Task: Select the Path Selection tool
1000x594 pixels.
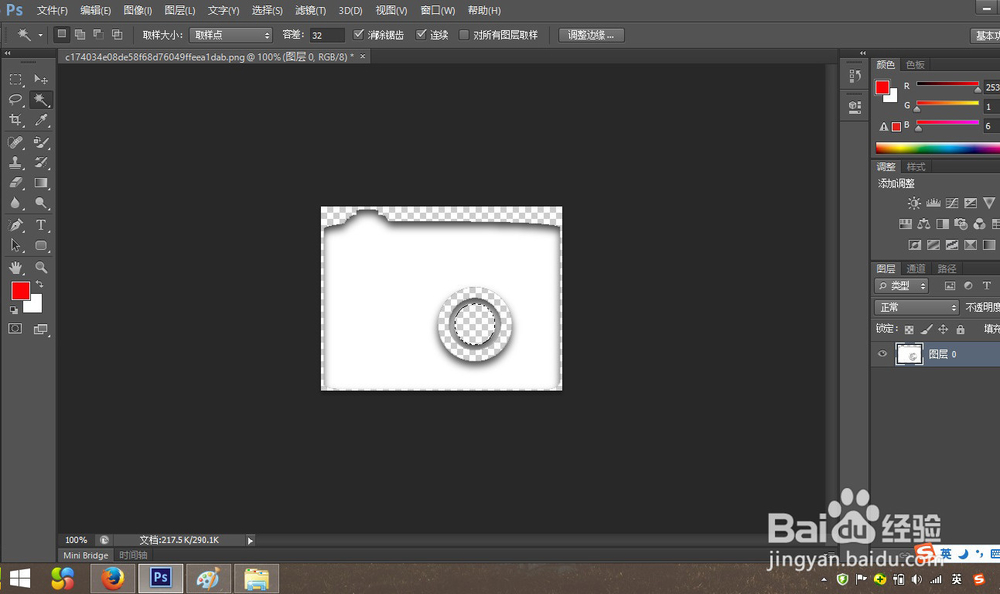Action: (x=16, y=245)
